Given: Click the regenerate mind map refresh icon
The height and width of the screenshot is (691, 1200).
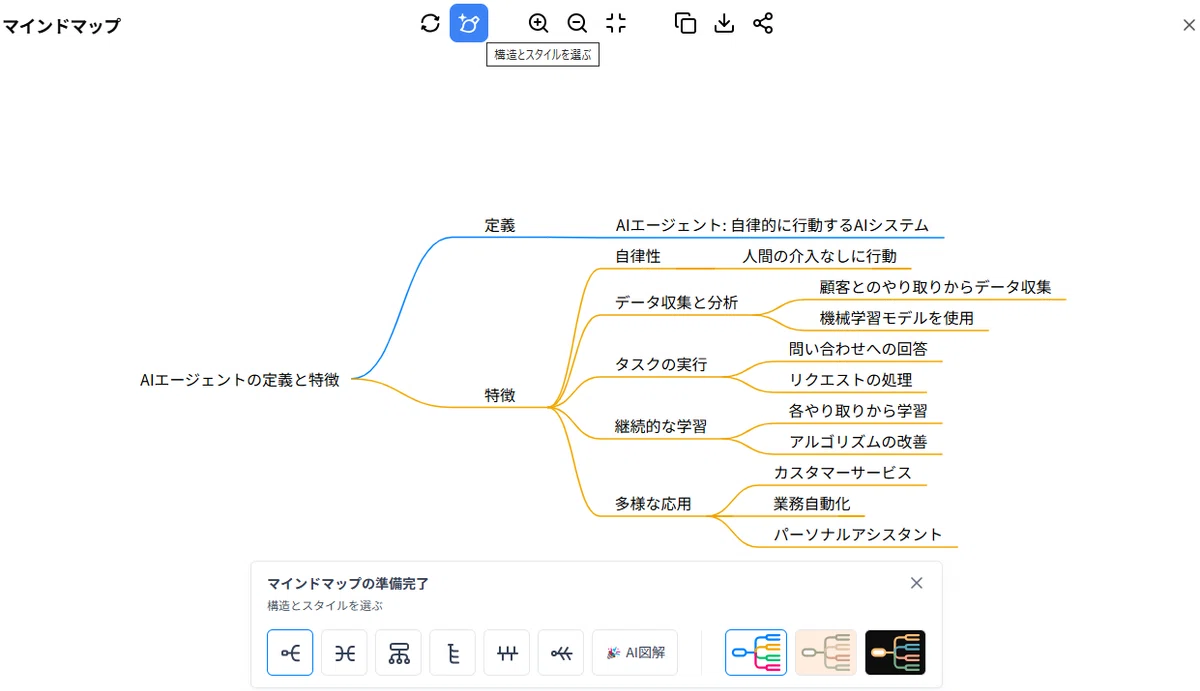Looking at the screenshot, I should [430, 23].
